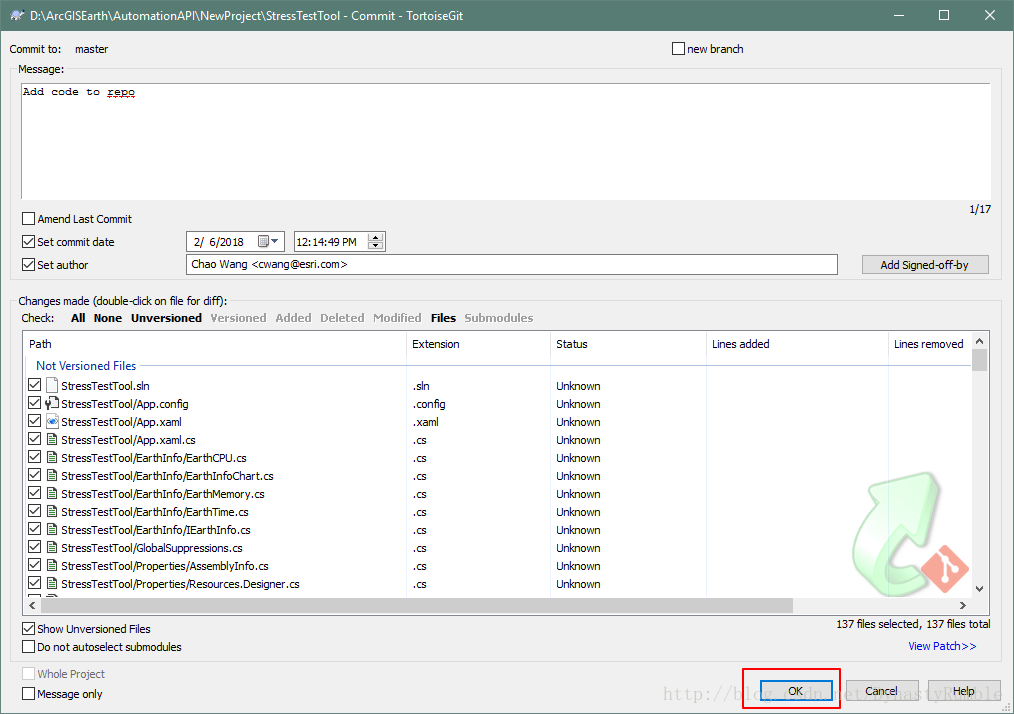Uncheck EarthCPU.cs file checkbox
The image size is (1014, 714).
35,457
